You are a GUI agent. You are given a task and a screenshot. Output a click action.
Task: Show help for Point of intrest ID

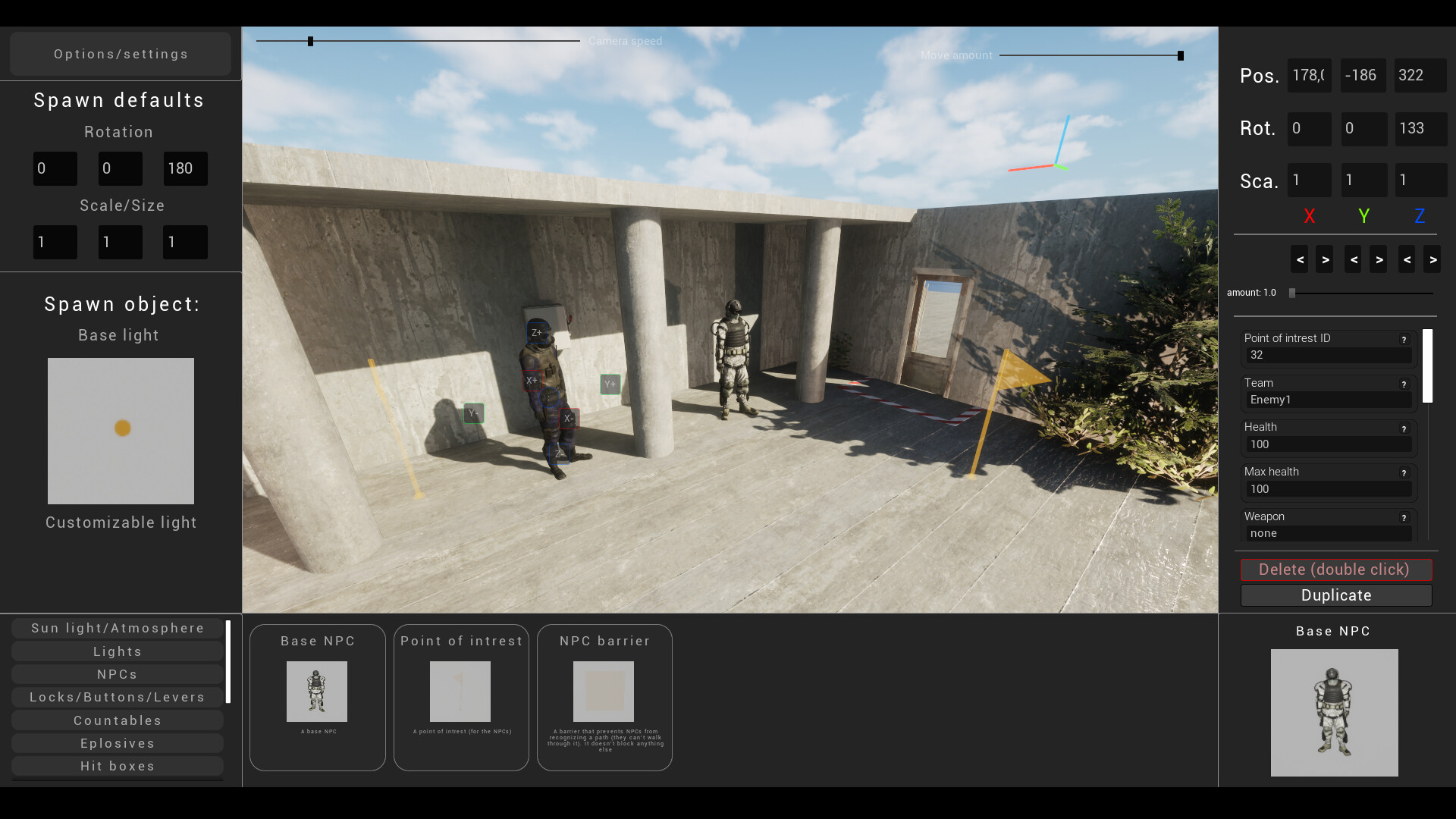point(1404,340)
